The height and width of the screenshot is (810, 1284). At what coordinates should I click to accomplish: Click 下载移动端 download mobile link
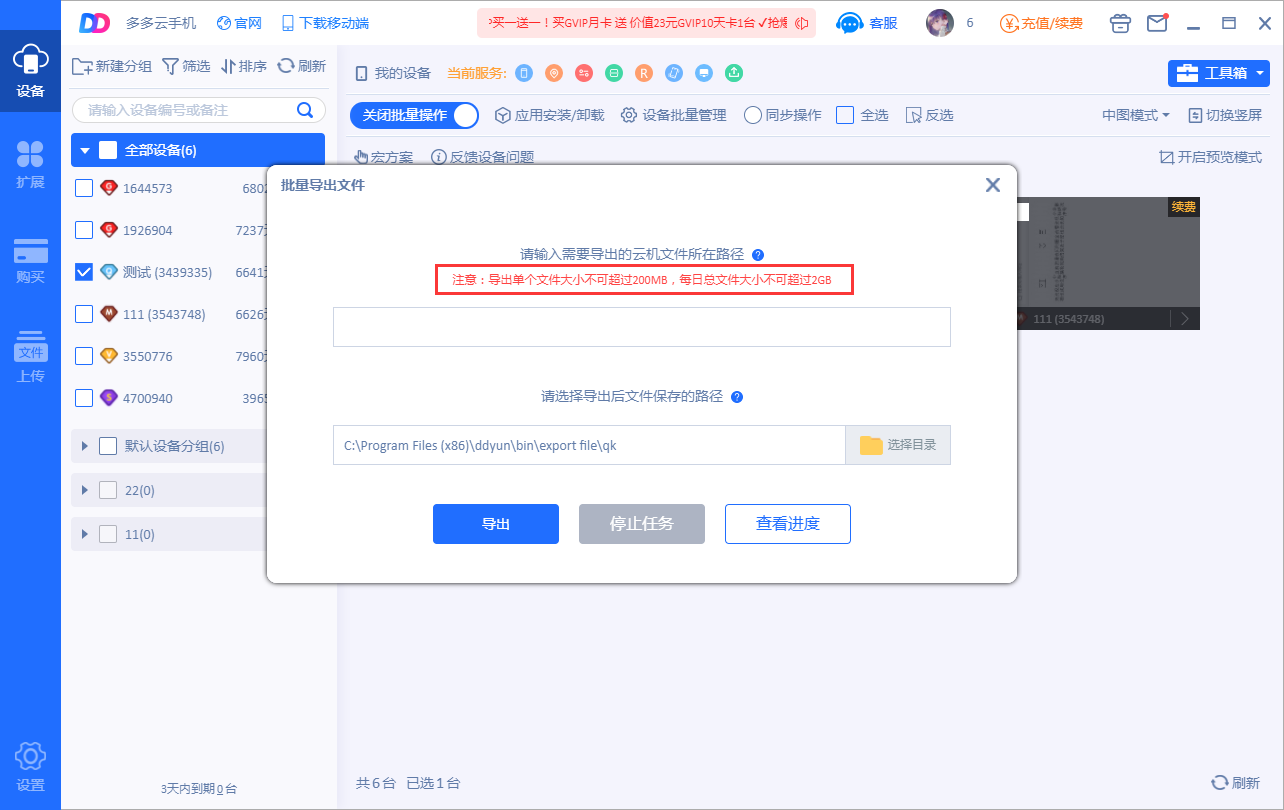click(325, 22)
